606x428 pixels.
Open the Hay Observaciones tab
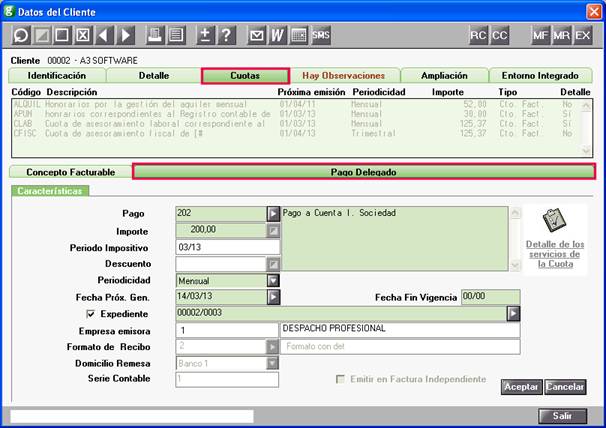click(344, 76)
